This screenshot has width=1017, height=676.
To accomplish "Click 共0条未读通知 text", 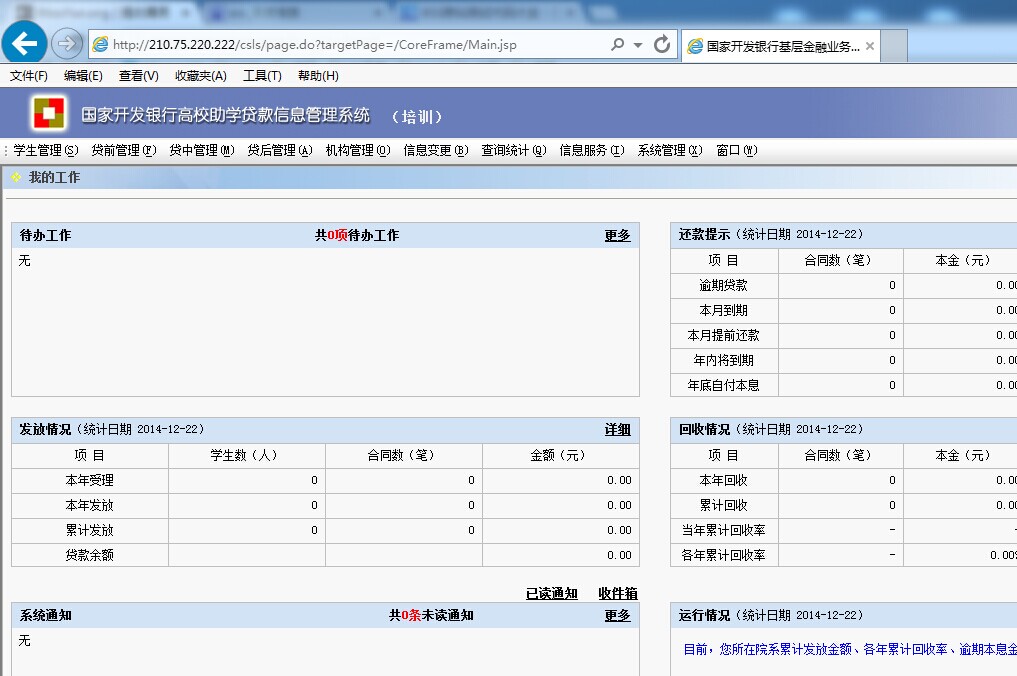I will (431, 615).
